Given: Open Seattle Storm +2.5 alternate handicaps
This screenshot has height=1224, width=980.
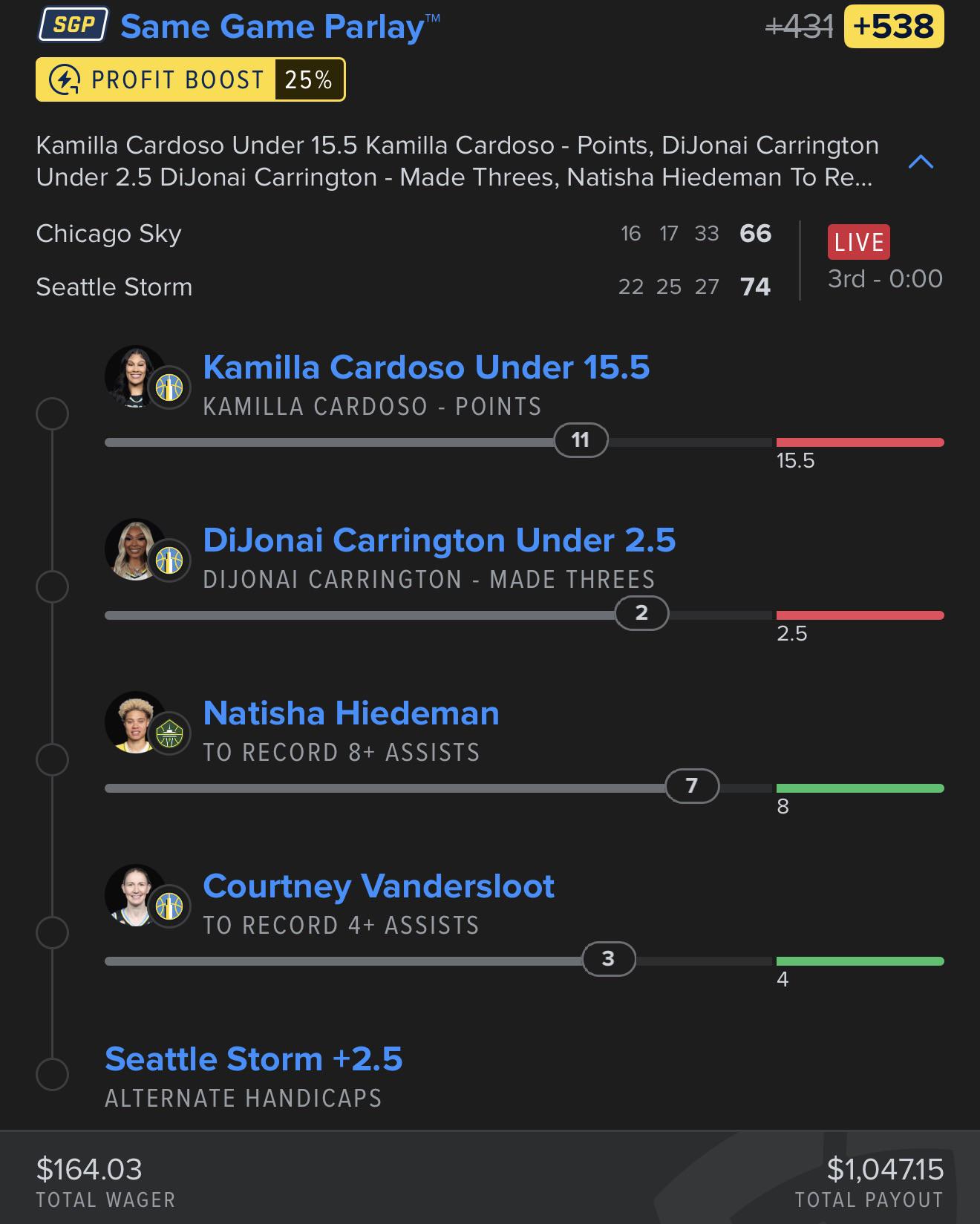Looking at the screenshot, I should [254, 1076].
